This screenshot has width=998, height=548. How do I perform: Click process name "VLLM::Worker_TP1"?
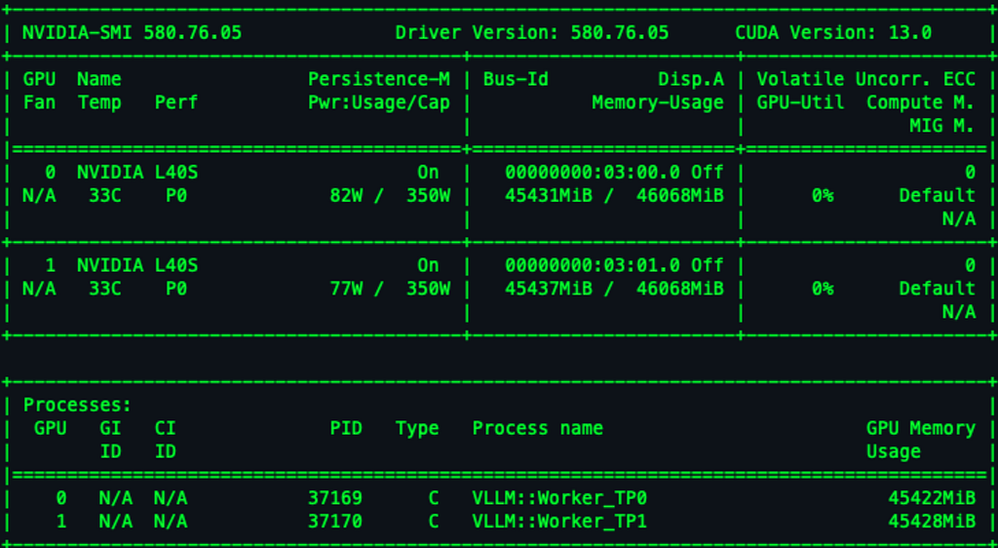pos(559,522)
